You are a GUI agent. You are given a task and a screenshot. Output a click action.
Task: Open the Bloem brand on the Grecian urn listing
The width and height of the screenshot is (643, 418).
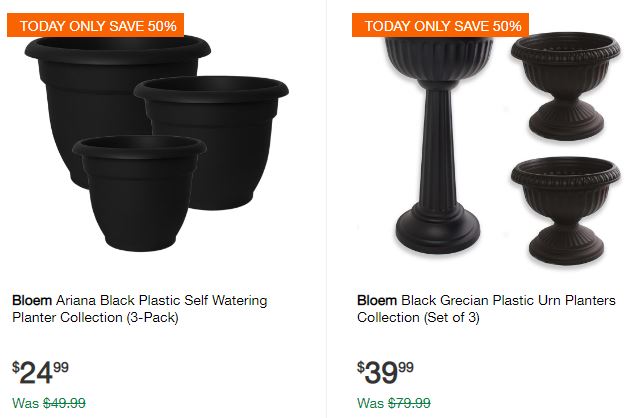(377, 299)
